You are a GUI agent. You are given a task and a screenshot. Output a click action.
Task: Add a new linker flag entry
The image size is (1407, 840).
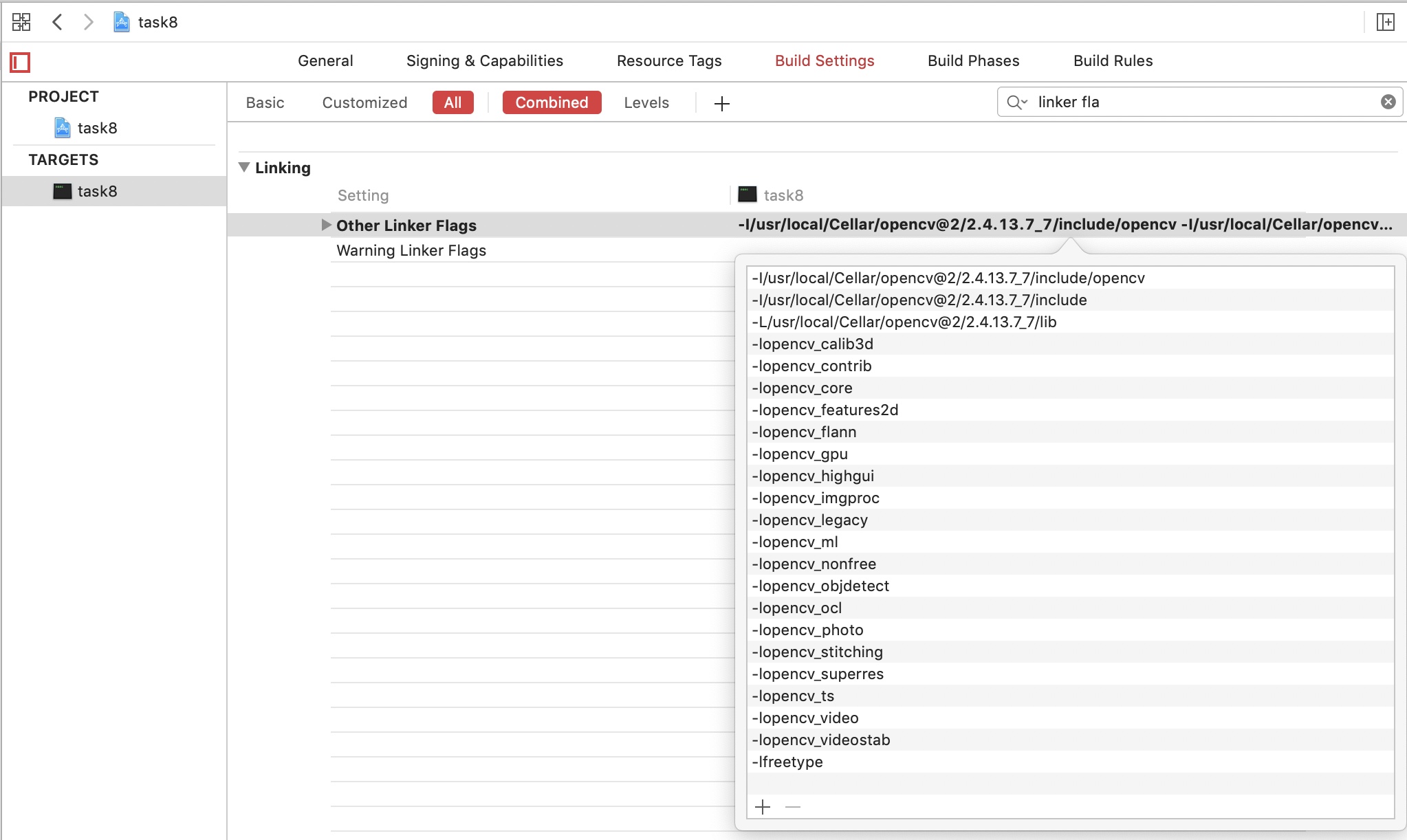click(x=763, y=807)
